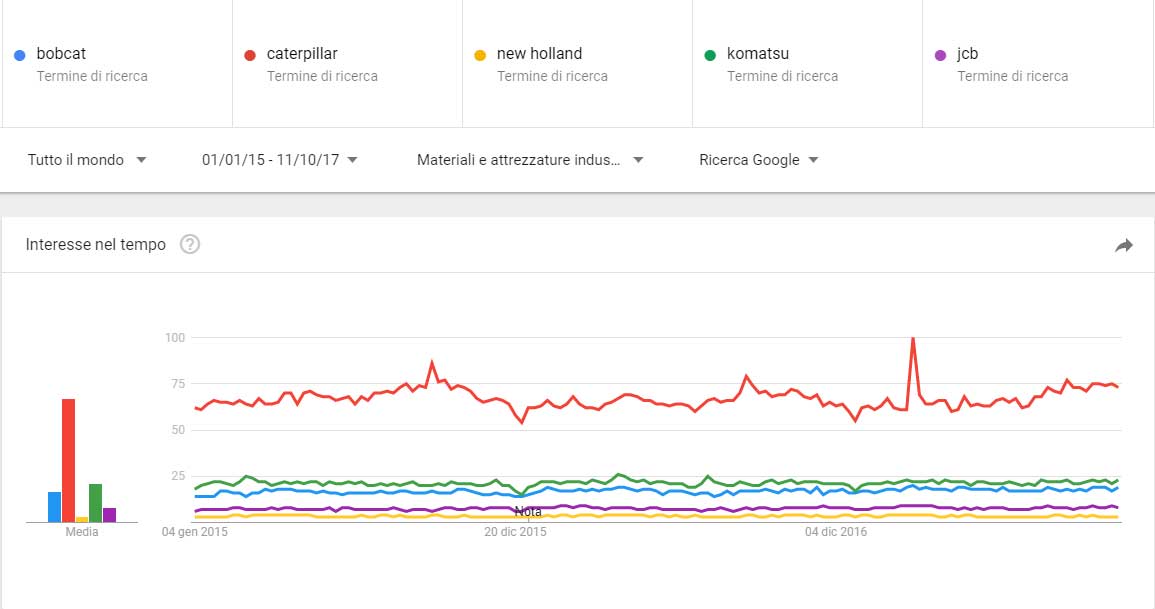Edit the caterpillar search term
Screen dimensions: 1155x609
coord(348,64)
